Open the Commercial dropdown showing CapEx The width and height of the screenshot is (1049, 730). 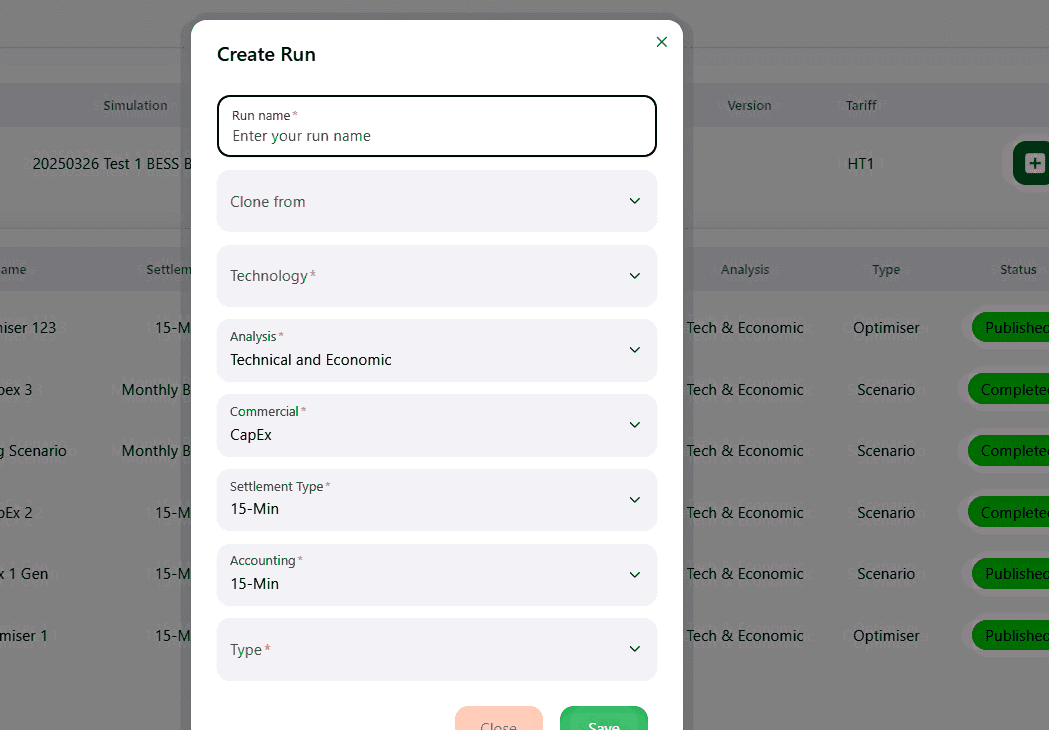click(x=436, y=425)
